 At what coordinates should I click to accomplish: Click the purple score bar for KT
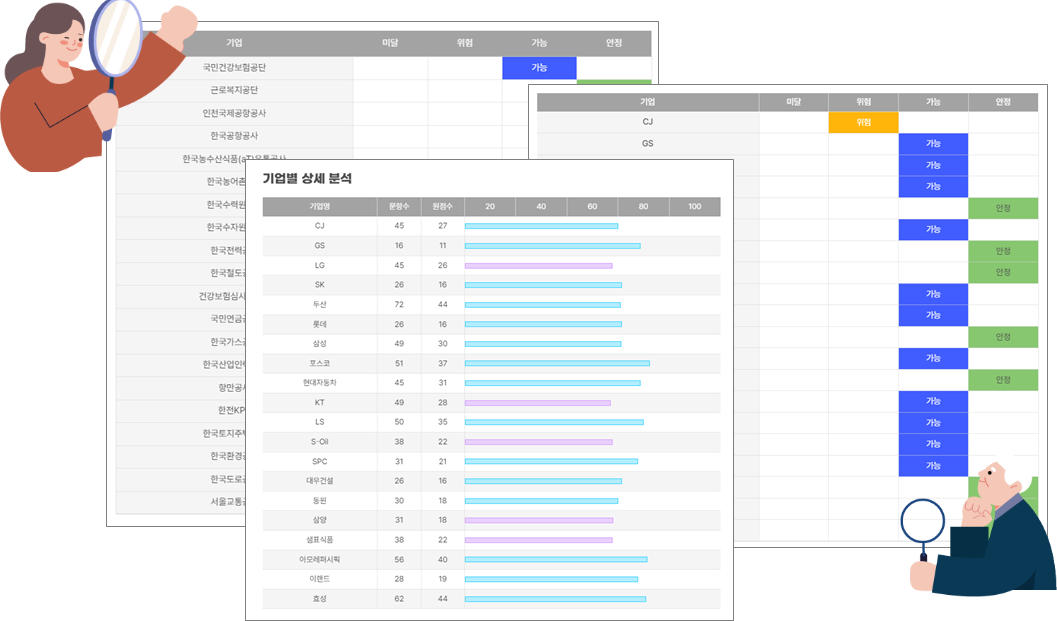coord(538,403)
